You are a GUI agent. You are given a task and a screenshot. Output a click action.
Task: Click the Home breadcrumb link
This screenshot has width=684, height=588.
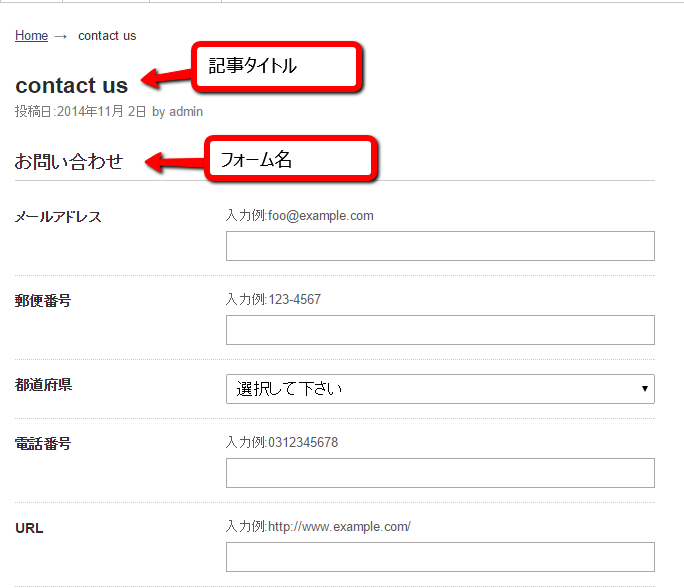31,36
